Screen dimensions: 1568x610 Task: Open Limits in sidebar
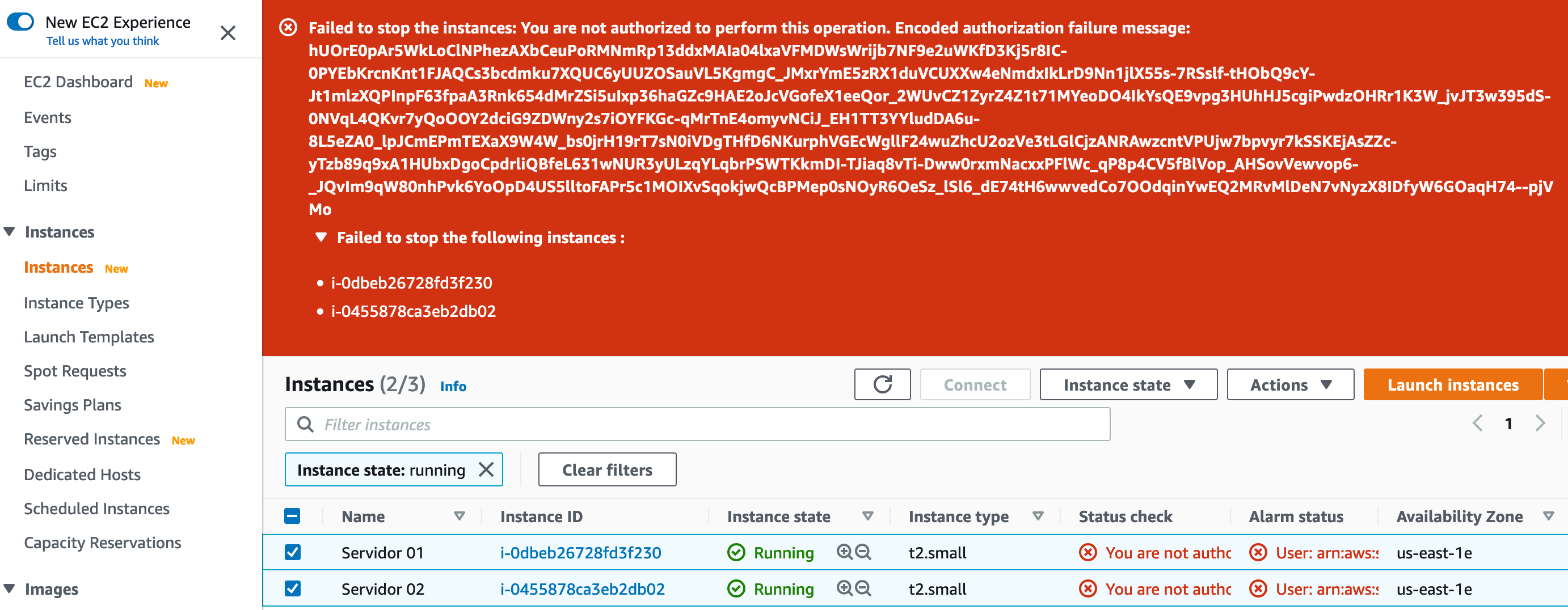pos(45,185)
